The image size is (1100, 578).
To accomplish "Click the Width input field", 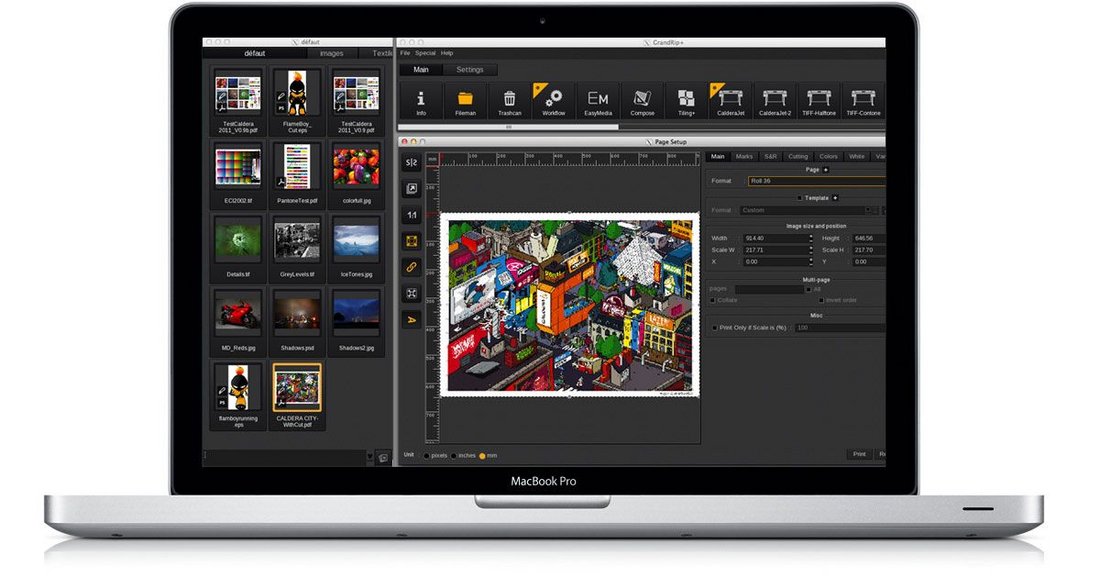I will [775, 238].
